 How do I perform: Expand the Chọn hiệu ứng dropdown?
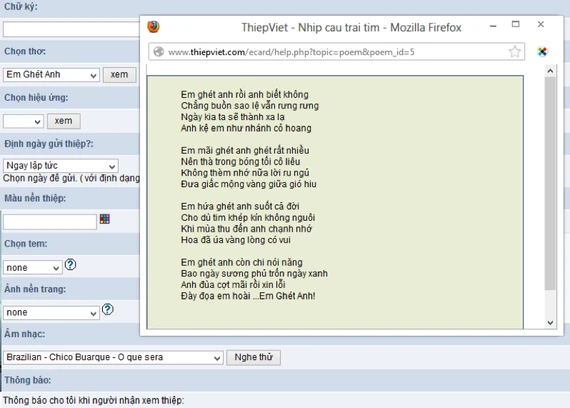point(23,121)
